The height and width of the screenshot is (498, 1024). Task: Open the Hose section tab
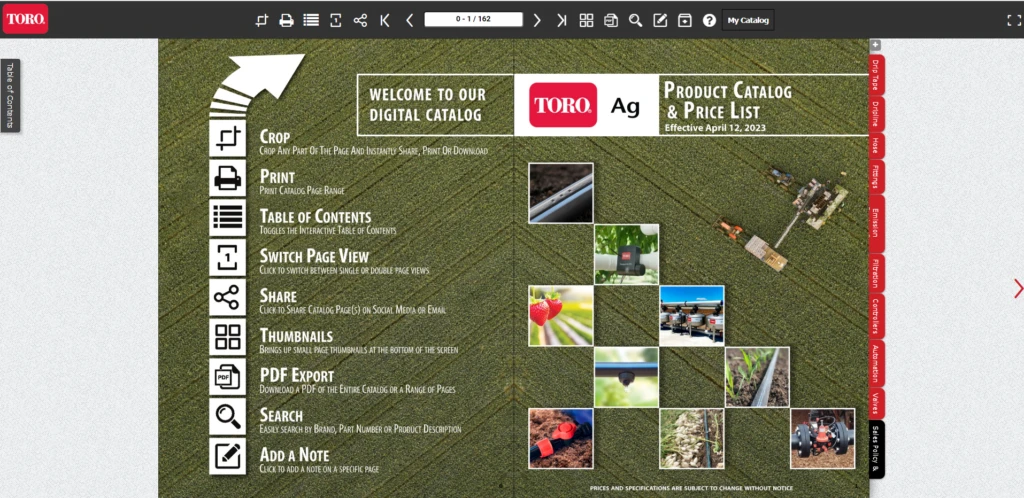click(x=876, y=146)
